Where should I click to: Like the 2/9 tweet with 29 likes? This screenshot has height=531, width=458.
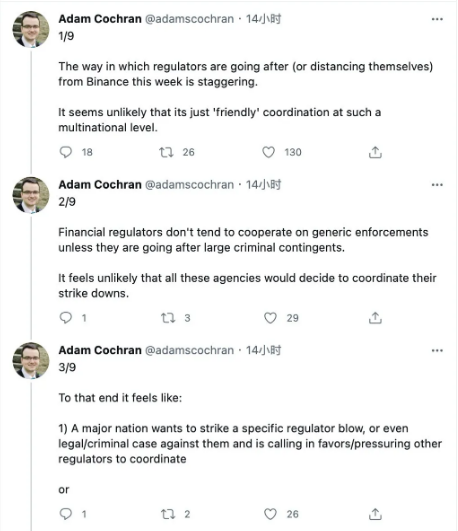click(270, 318)
